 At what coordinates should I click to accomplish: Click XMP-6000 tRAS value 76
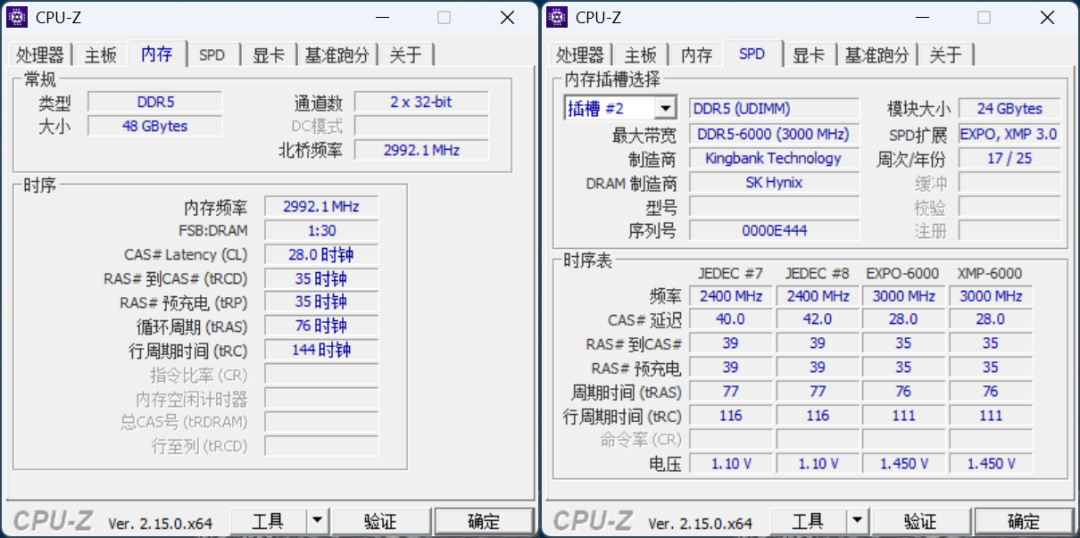pyautogui.click(x=990, y=391)
